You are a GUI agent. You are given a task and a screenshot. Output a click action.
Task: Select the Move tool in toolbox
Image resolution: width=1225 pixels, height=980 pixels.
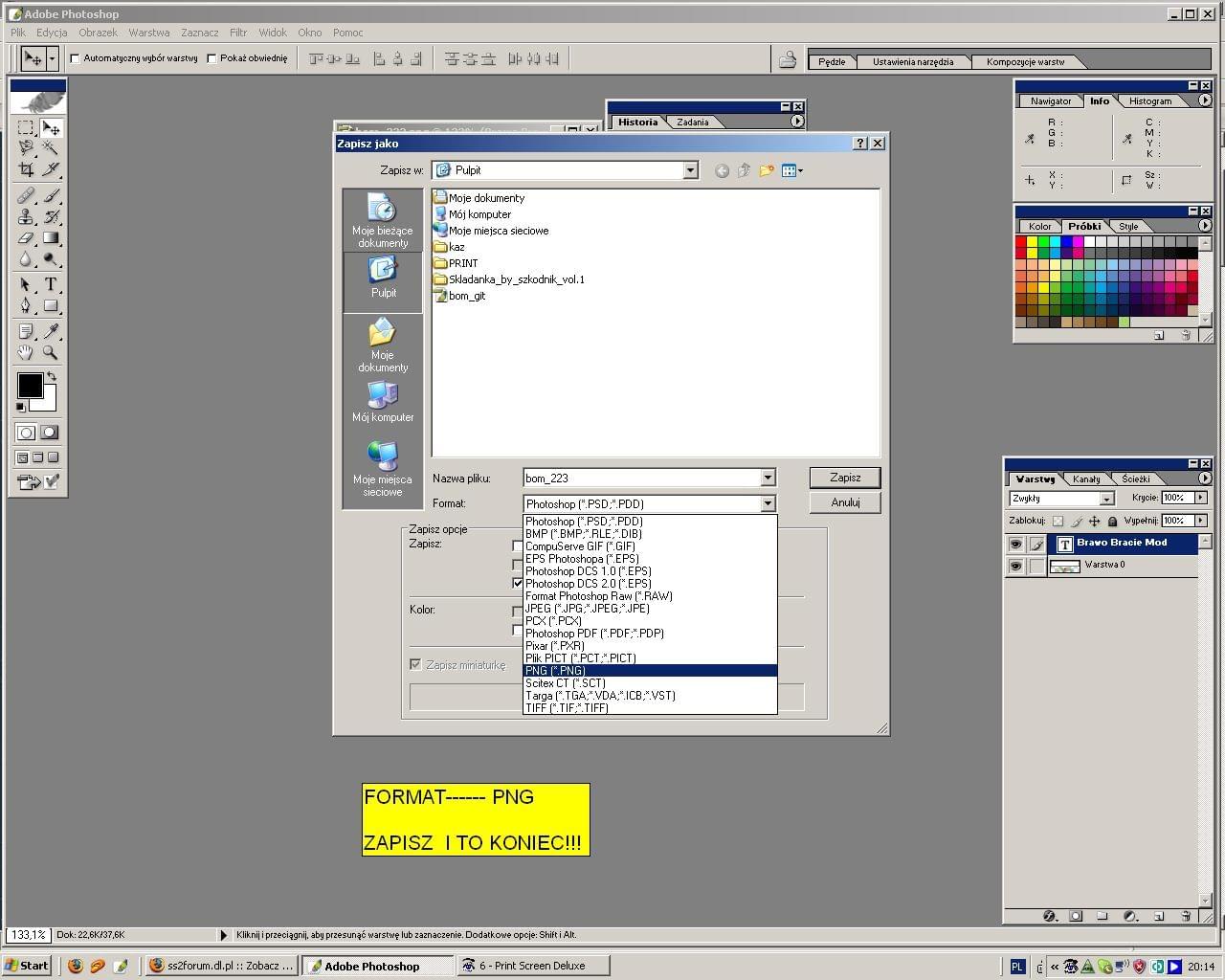tap(51, 127)
